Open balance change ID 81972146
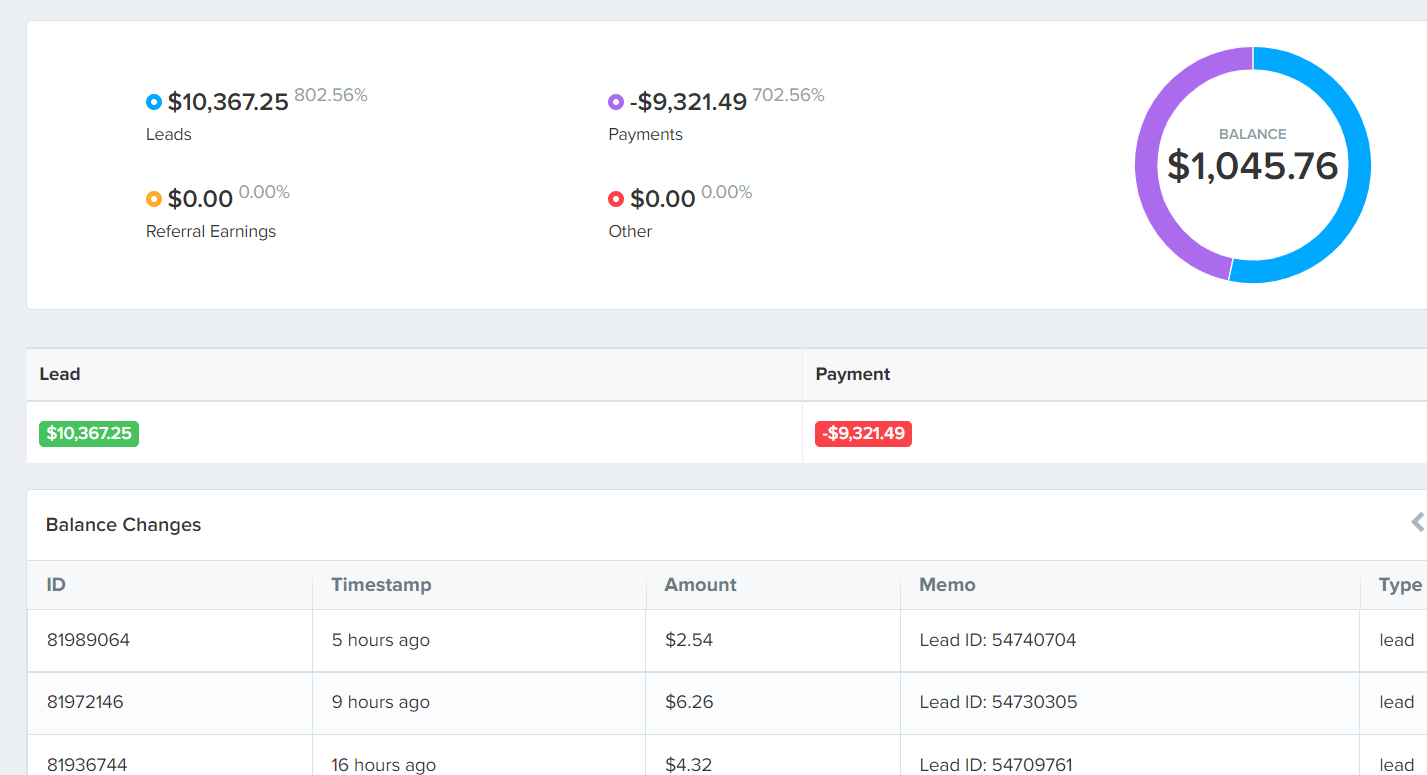Image resolution: width=1427 pixels, height=775 pixels. pyautogui.click(x=85, y=702)
